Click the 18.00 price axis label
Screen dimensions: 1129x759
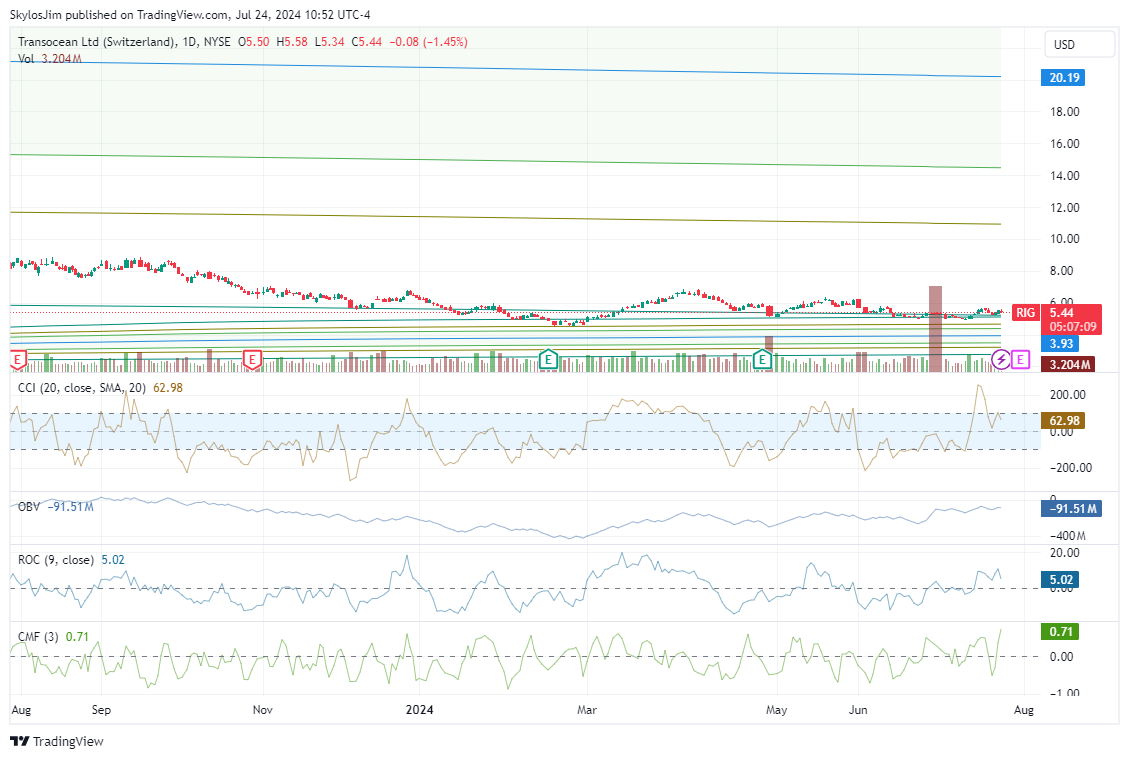pyautogui.click(x=1065, y=112)
